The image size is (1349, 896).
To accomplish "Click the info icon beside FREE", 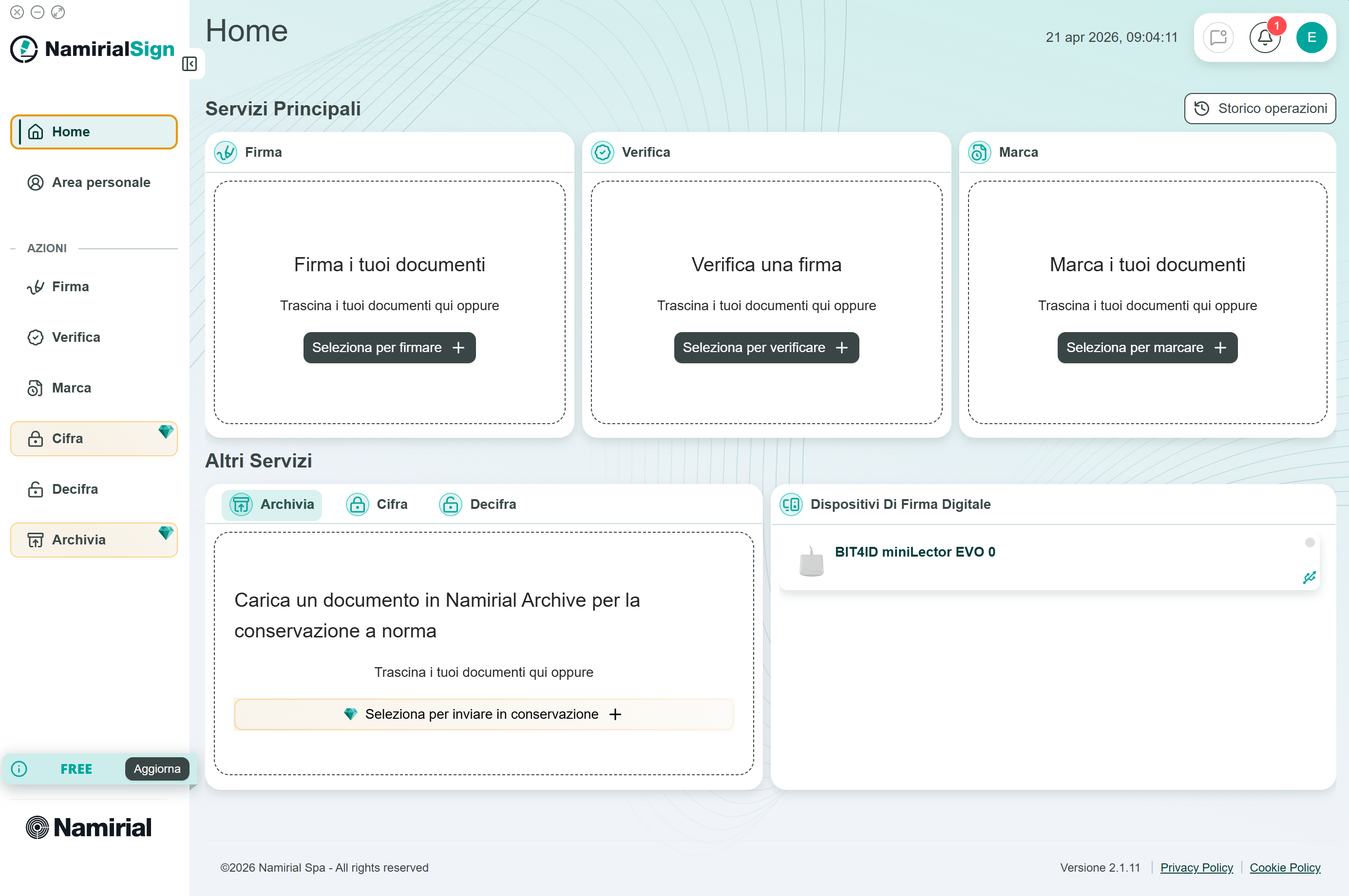I will (x=19, y=768).
